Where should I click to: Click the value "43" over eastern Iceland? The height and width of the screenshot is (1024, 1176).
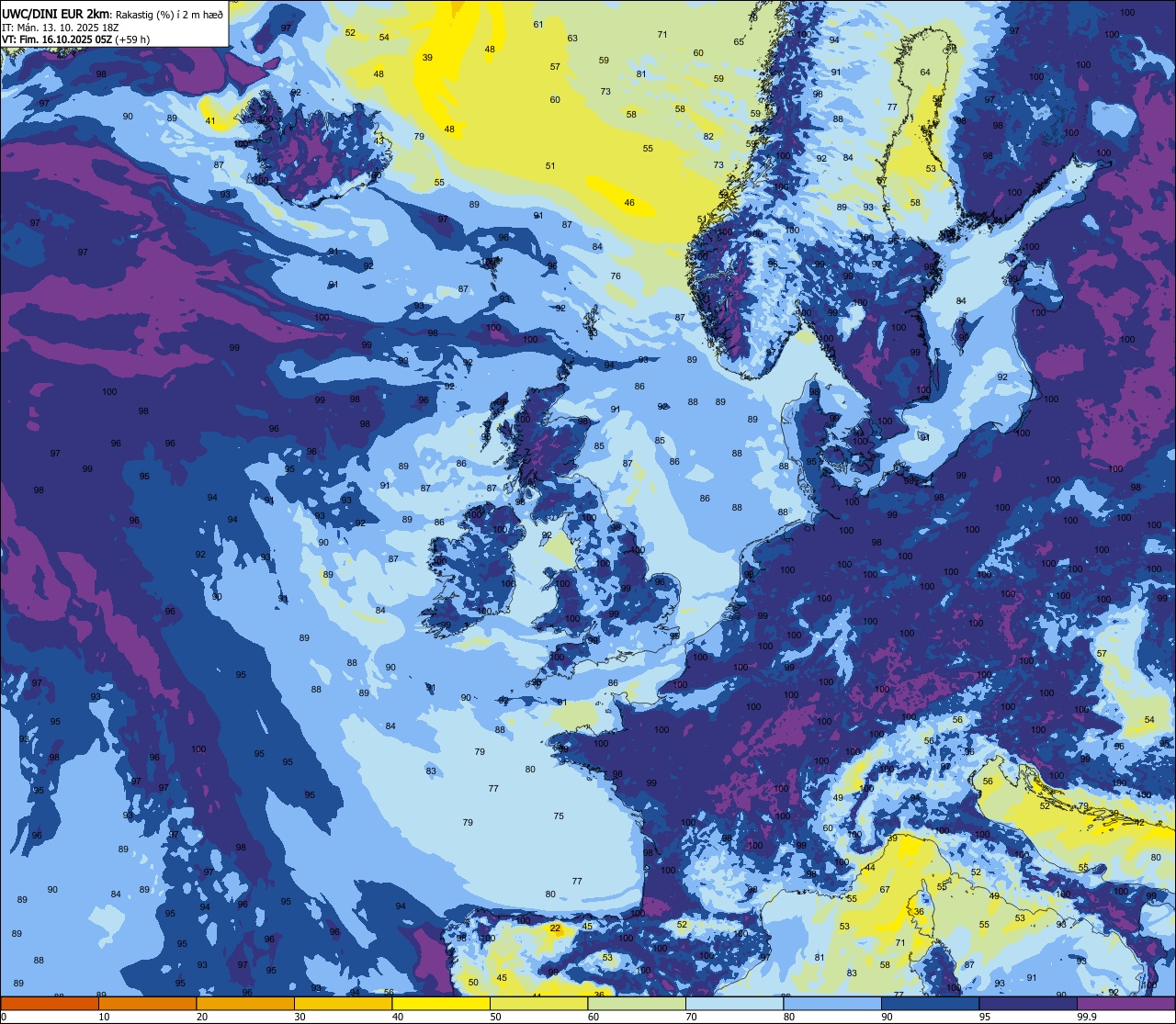click(379, 141)
